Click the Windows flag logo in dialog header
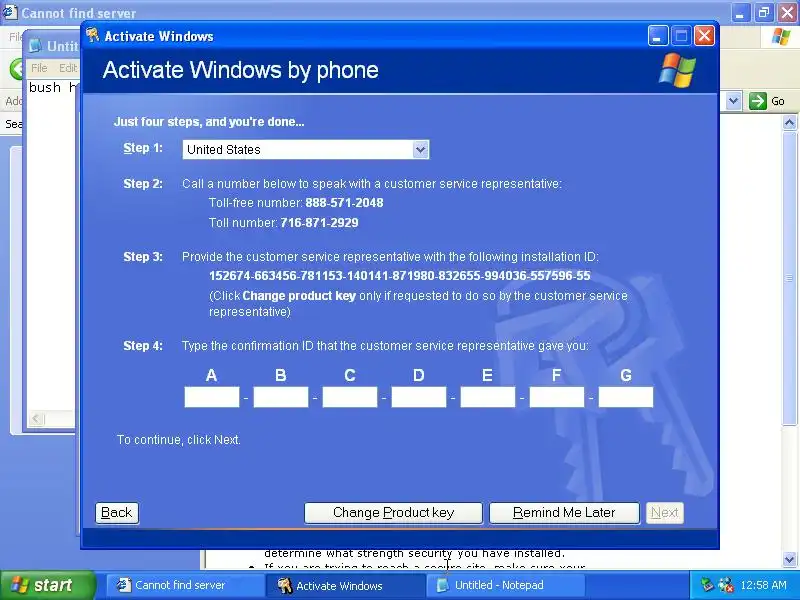 point(677,70)
